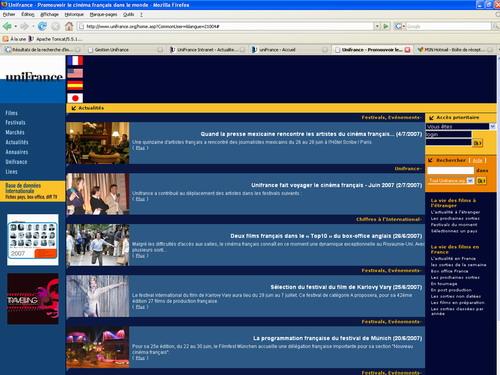Open 'Base de données internationale' link
This screenshot has width=500, height=375.
pyautogui.click(x=23, y=188)
